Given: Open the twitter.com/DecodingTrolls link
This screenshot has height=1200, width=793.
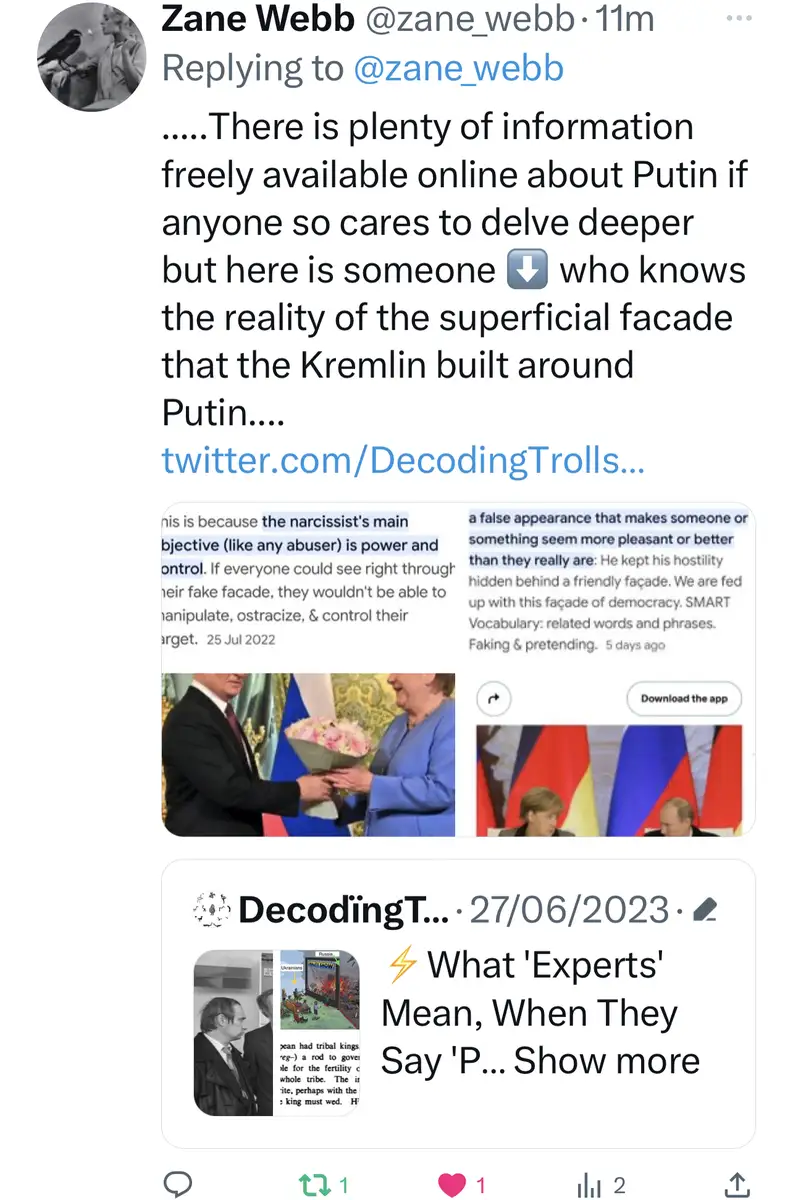Looking at the screenshot, I should click(x=402, y=459).
